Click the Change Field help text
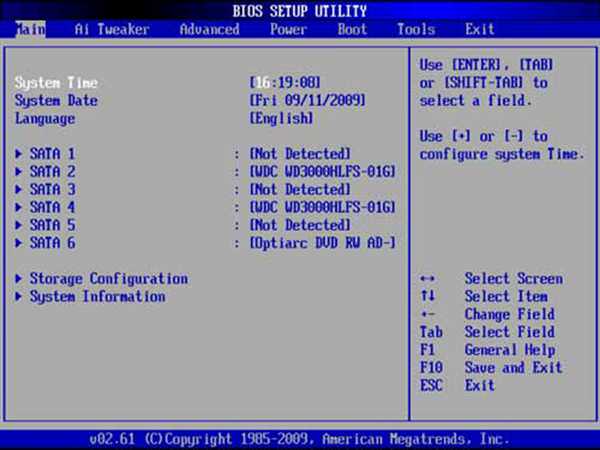 click(509, 315)
